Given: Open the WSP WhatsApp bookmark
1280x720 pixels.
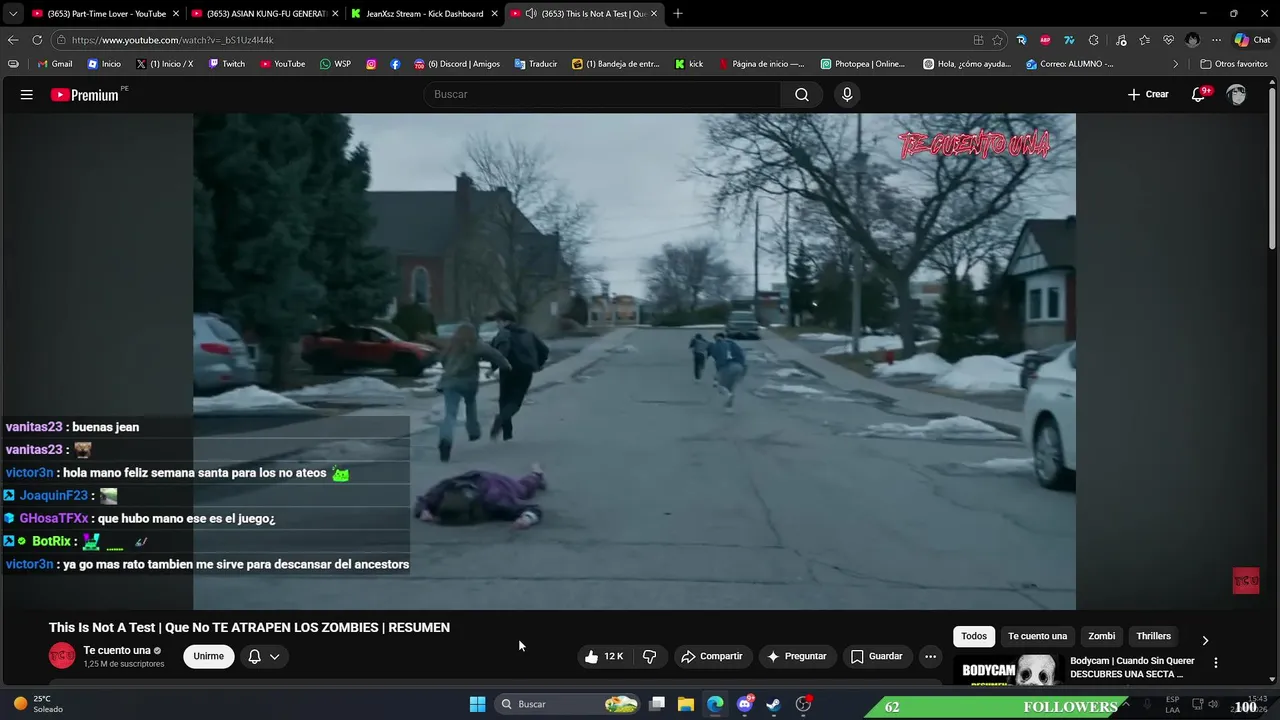Looking at the screenshot, I should 335,64.
